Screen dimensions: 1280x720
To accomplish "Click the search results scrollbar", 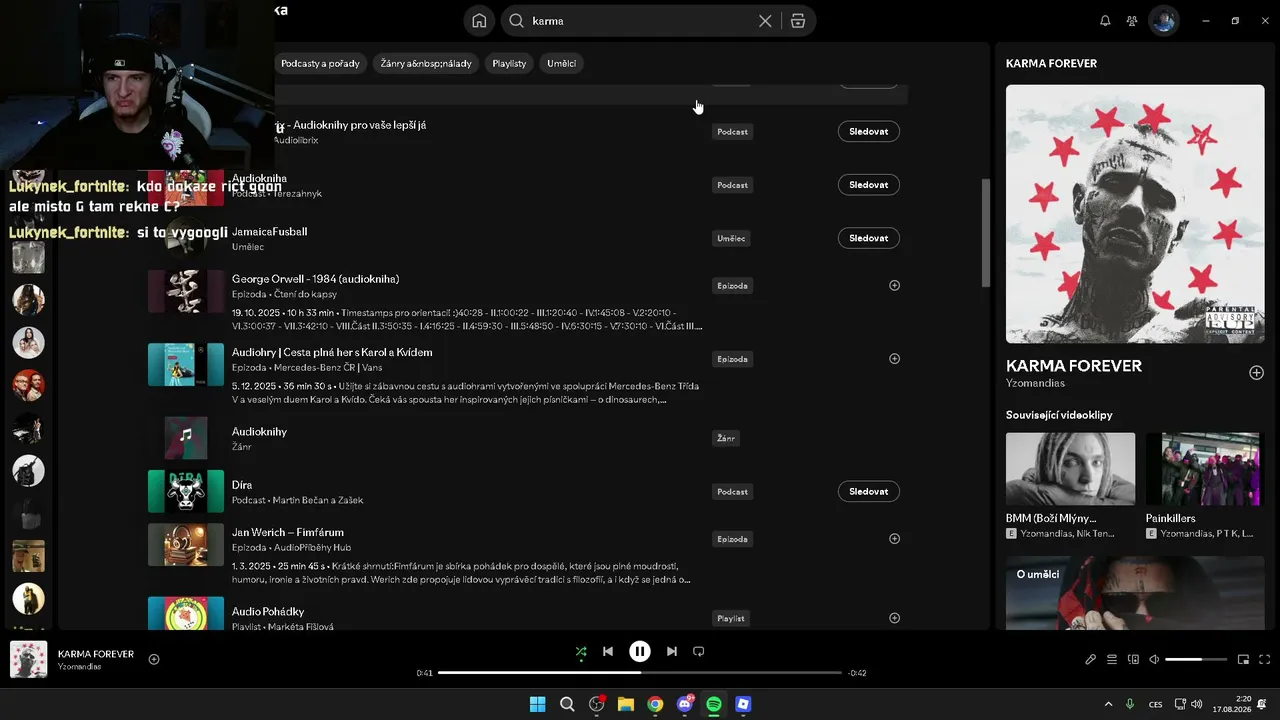I will (985, 233).
